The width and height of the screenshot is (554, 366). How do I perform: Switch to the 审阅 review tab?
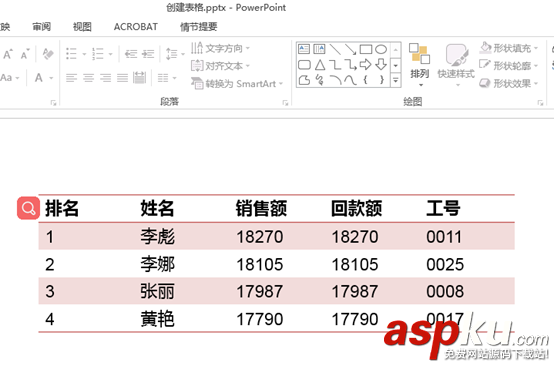pos(42,27)
